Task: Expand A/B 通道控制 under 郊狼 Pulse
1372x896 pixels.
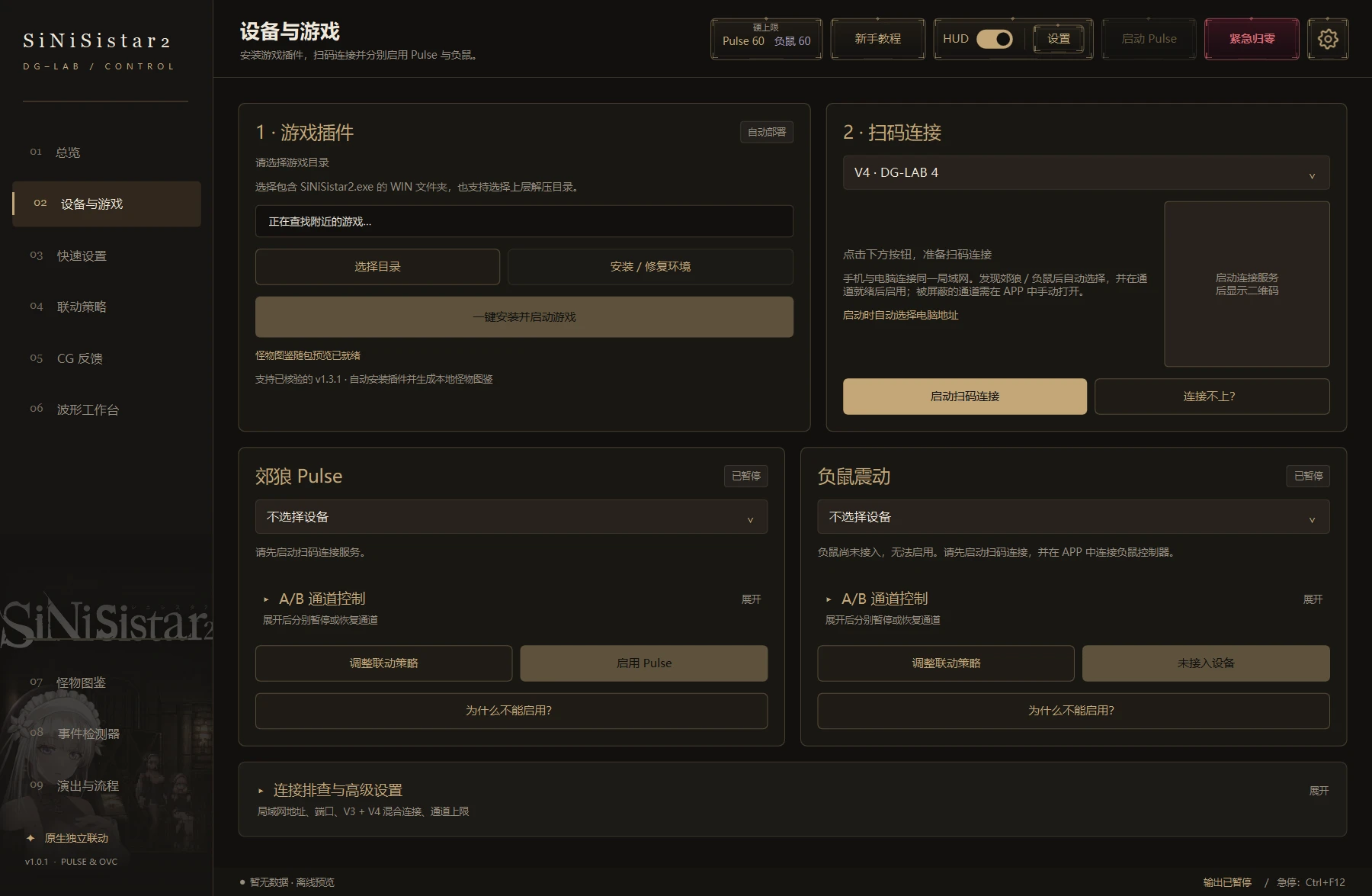Action: pos(511,607)
